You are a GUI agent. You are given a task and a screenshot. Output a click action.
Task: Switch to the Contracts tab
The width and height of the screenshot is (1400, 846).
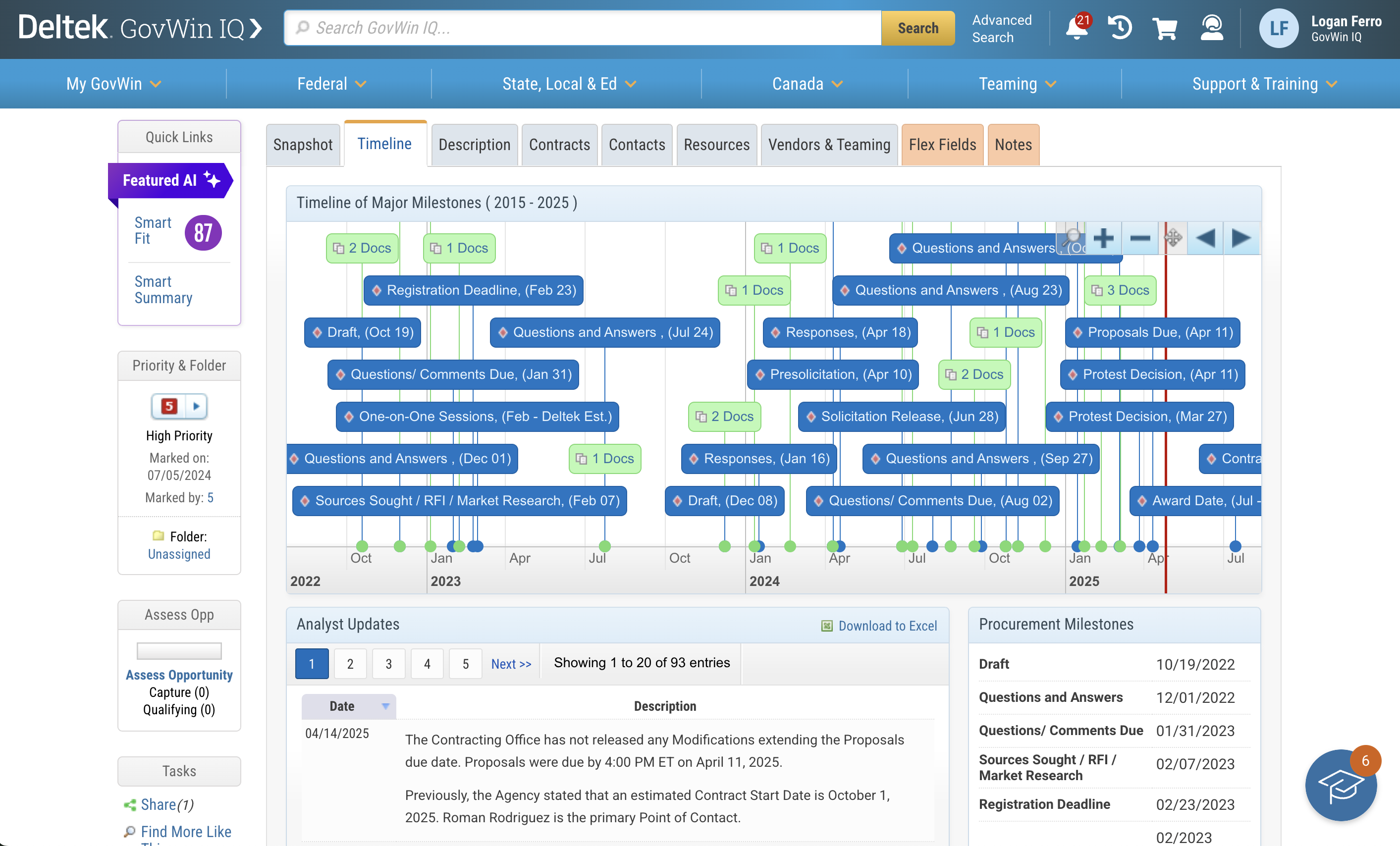tap(560, 144)
